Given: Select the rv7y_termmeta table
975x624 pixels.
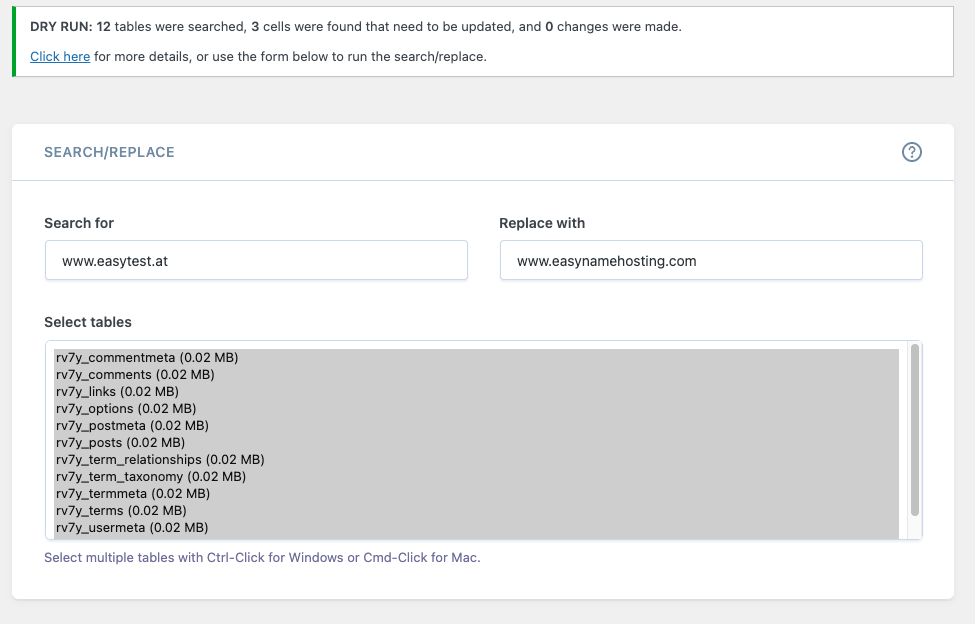Looking at the screenshot, I should [133, 493].
